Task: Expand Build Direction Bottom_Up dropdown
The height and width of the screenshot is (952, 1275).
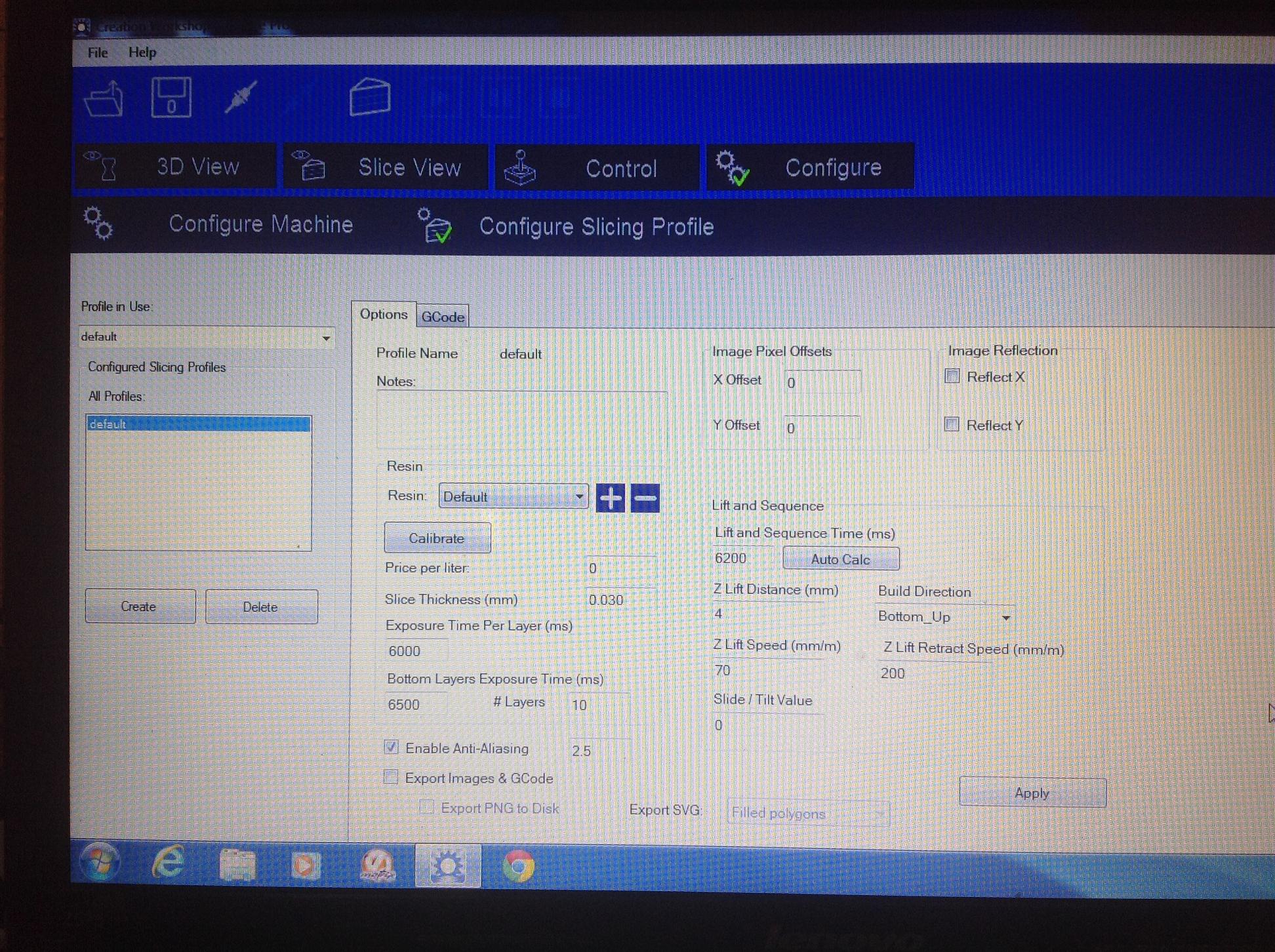Action: 1005,618
